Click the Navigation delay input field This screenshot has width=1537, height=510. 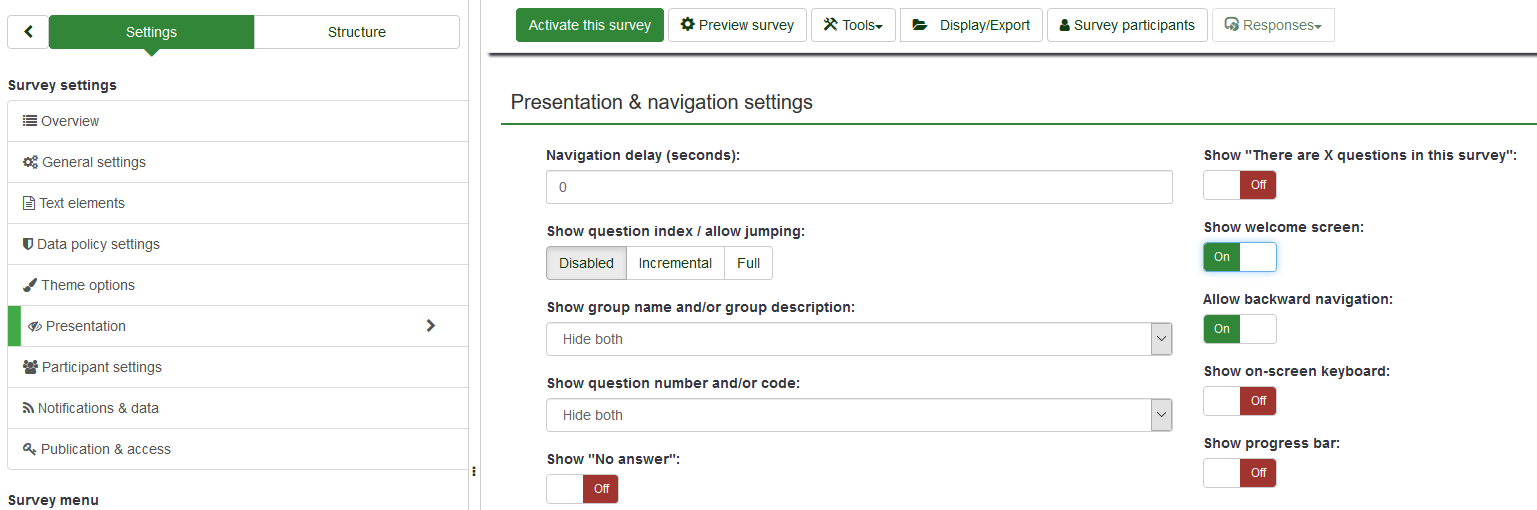click(x=859, y=187)
